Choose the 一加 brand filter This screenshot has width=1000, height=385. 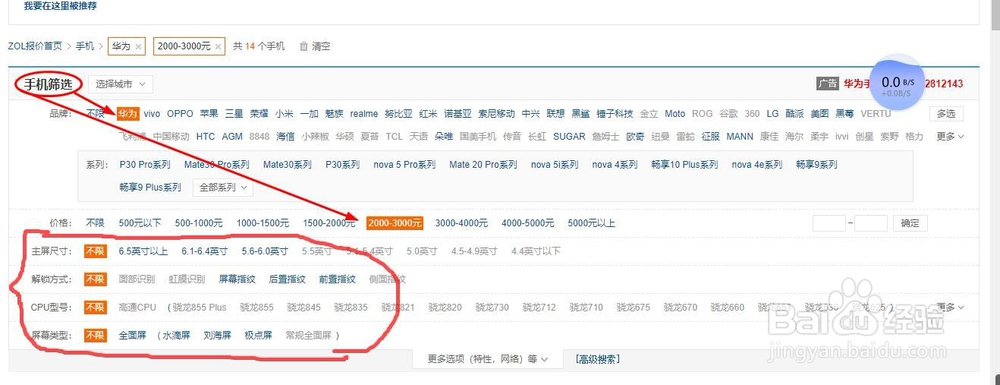[309, 114]
